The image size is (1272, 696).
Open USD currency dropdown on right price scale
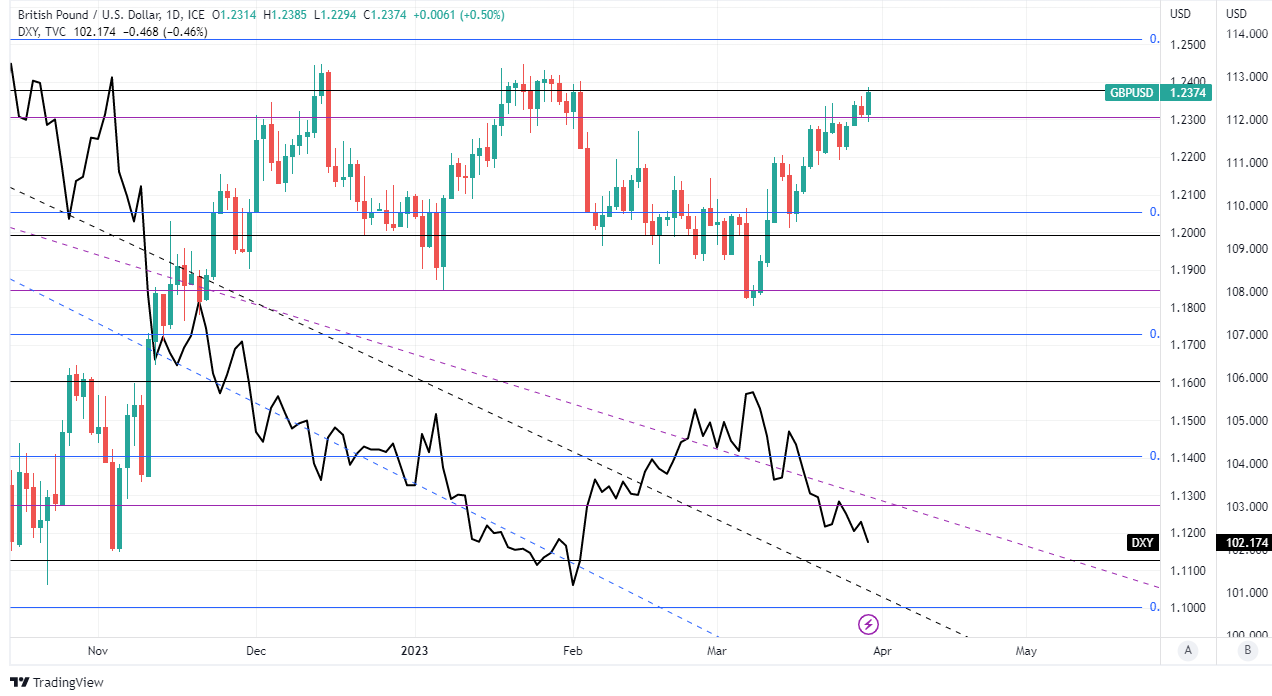(1237, 14)
